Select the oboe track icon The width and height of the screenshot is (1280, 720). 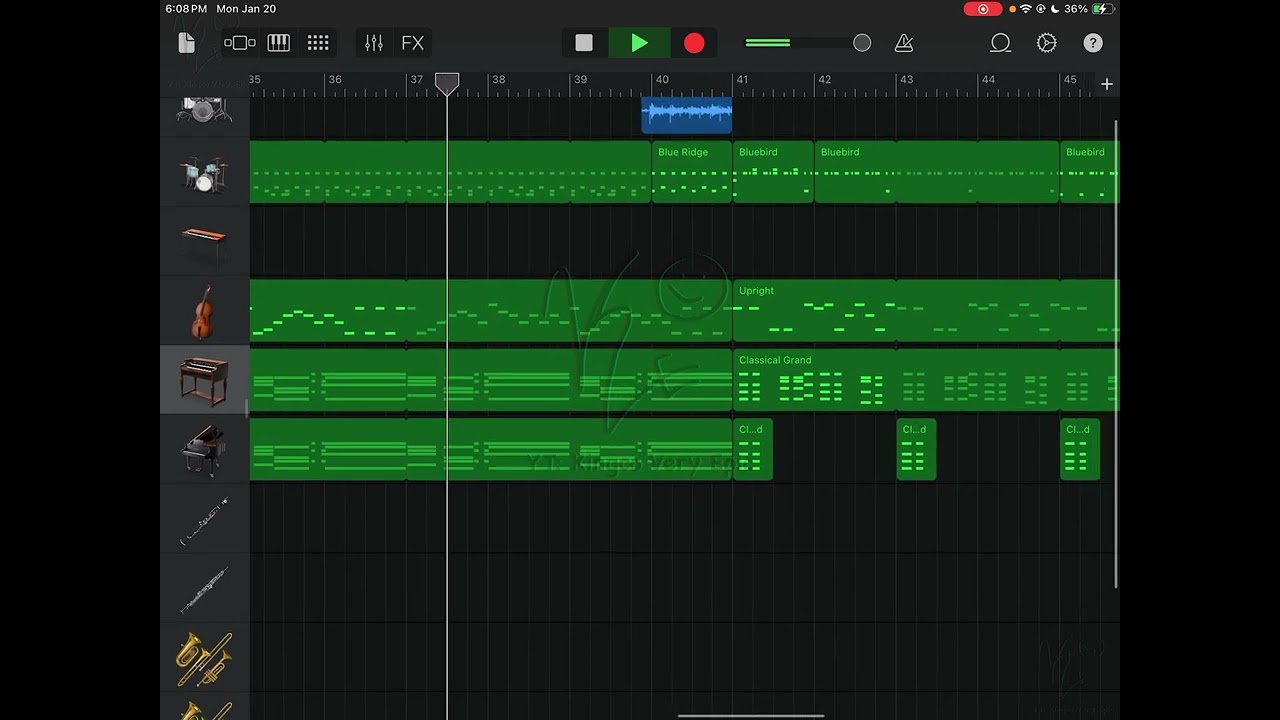[204, 590]
